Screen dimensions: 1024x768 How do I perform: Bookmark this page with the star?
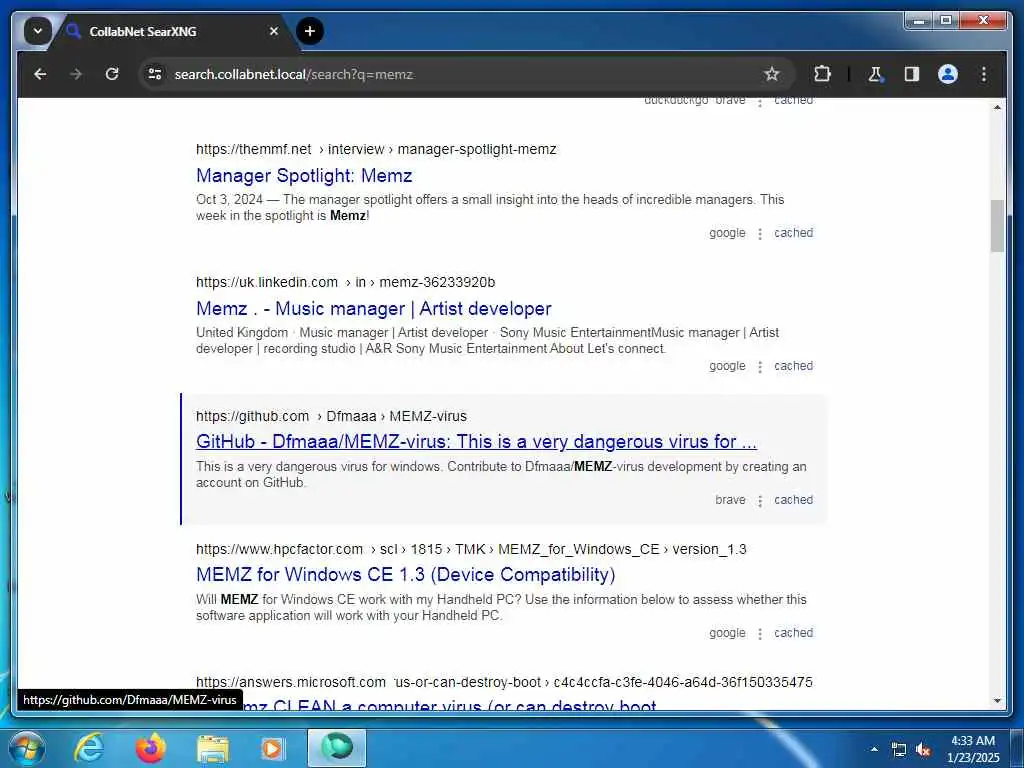click(772, 74)
